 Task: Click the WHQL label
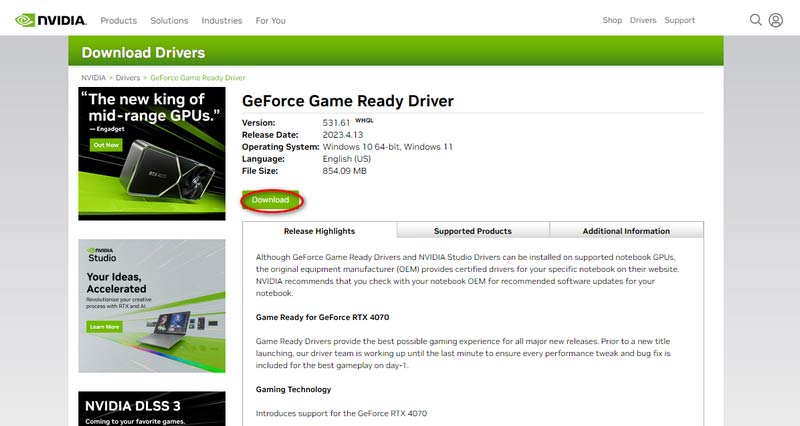(x=364, y=120)
